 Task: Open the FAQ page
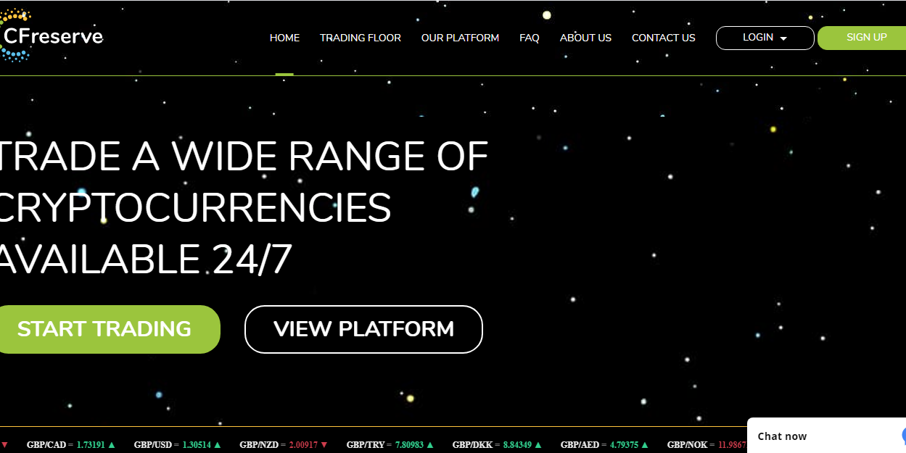click(x=529, y=38)
